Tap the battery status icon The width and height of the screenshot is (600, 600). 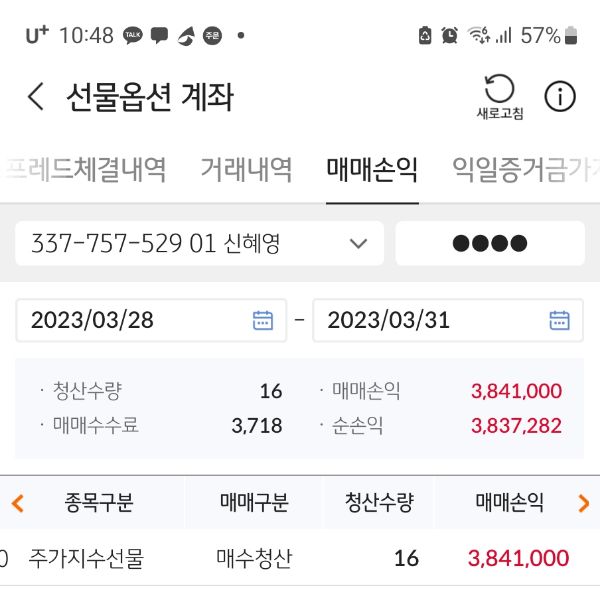(x=571, y=36)
